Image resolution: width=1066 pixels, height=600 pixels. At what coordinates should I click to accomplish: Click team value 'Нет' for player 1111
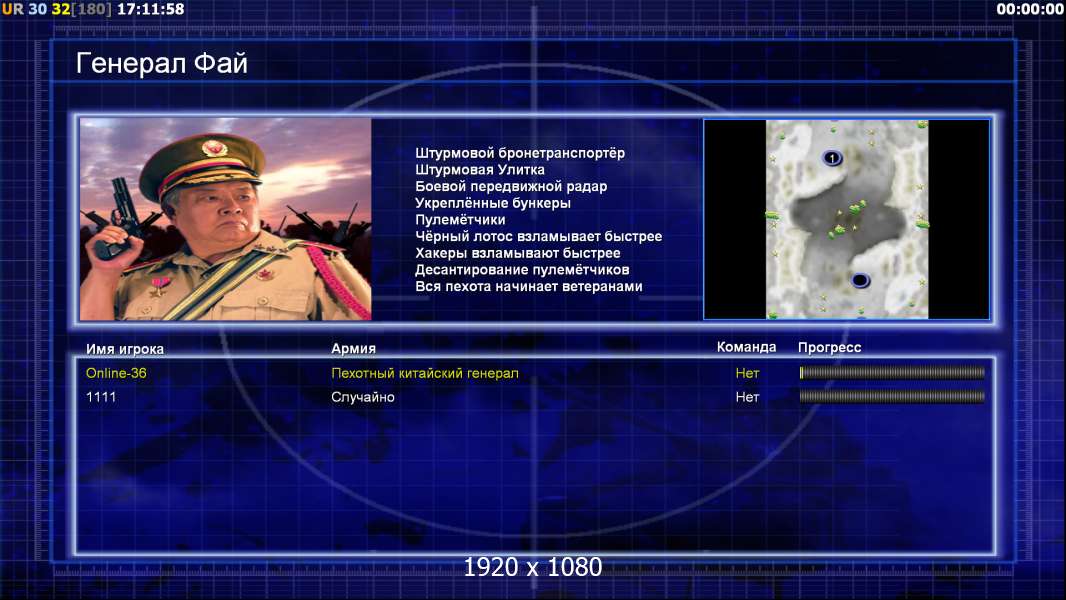point(747,397)
